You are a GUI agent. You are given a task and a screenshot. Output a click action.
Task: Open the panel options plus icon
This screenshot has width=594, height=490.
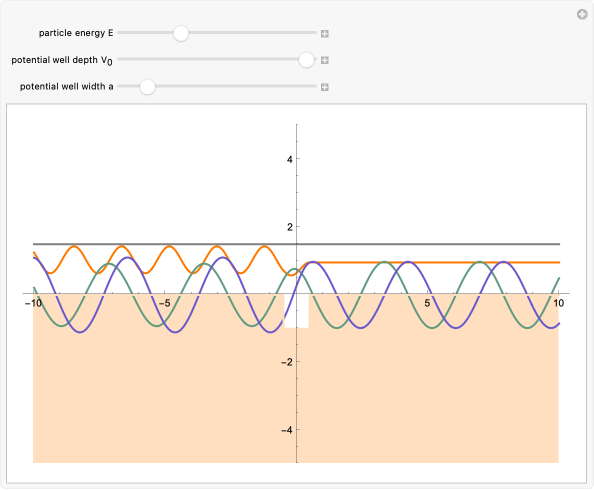point(582,14)
